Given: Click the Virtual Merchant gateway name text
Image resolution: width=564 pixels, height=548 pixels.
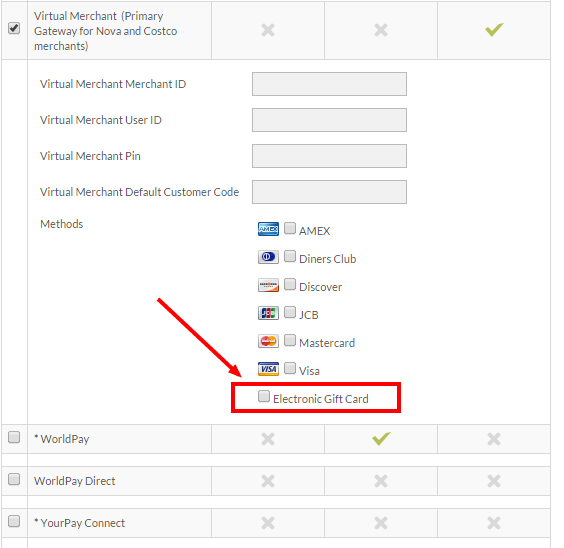Looking at the screenshot, I should pos(105,31).
